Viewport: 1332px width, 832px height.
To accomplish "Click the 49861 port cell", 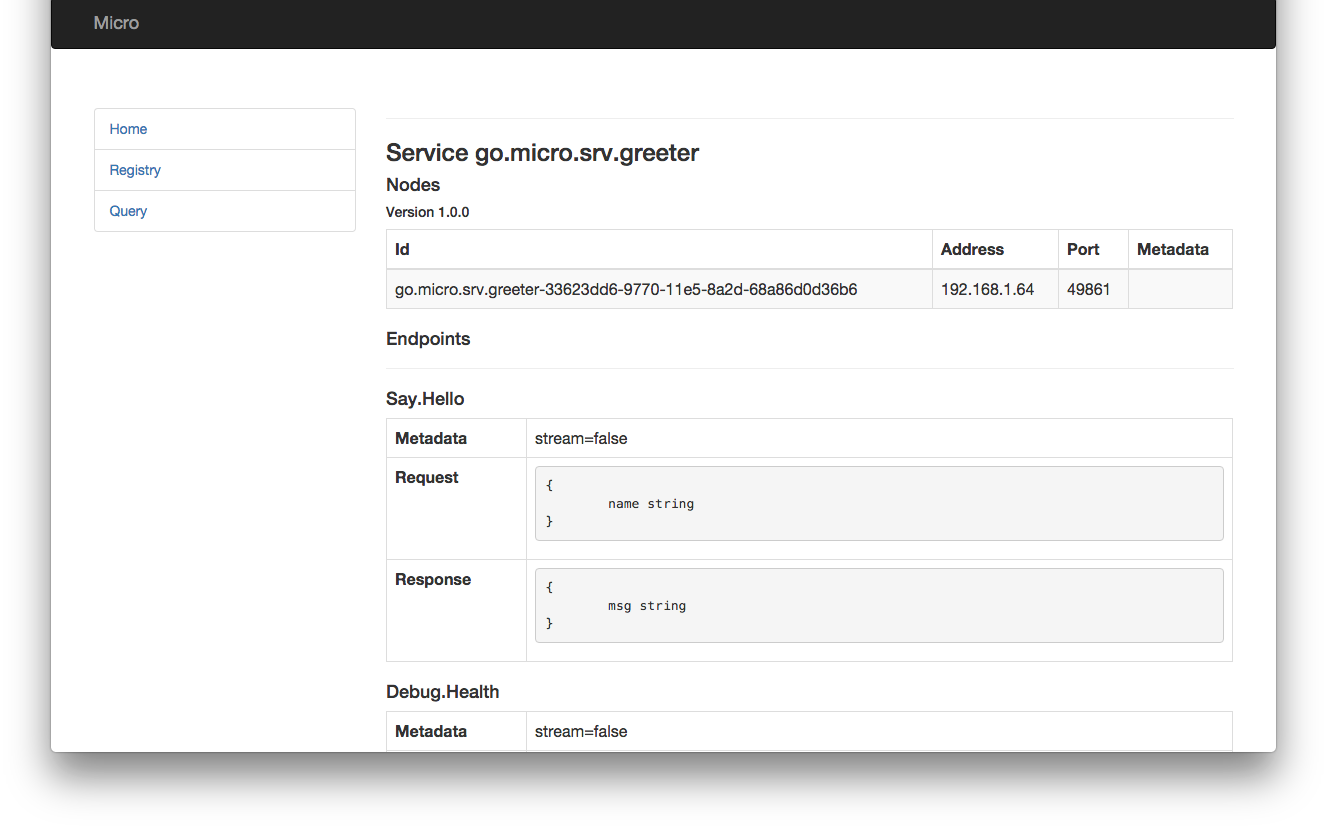I will (1093, 289).
